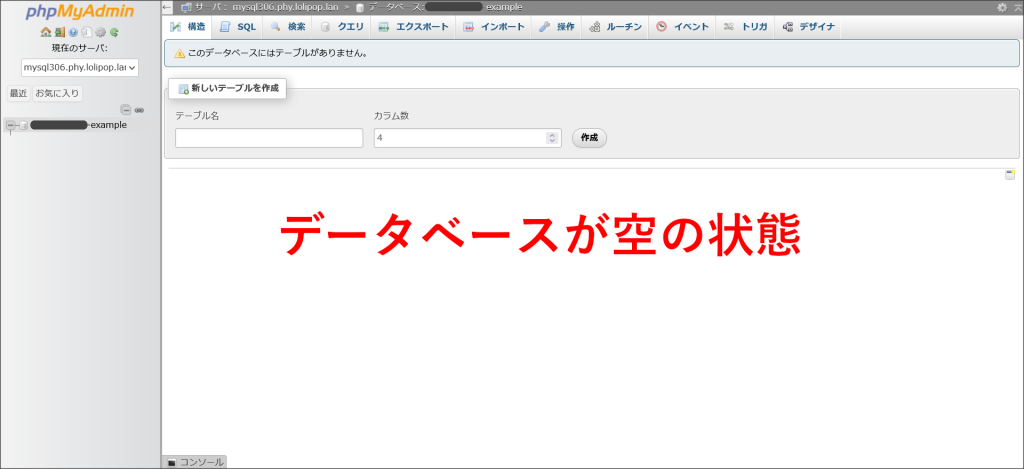Image resolution: width=1024 pixels, height=469 pixels.
Task: Click the database cylinder icon beside example
Action: tap(24, 125)
